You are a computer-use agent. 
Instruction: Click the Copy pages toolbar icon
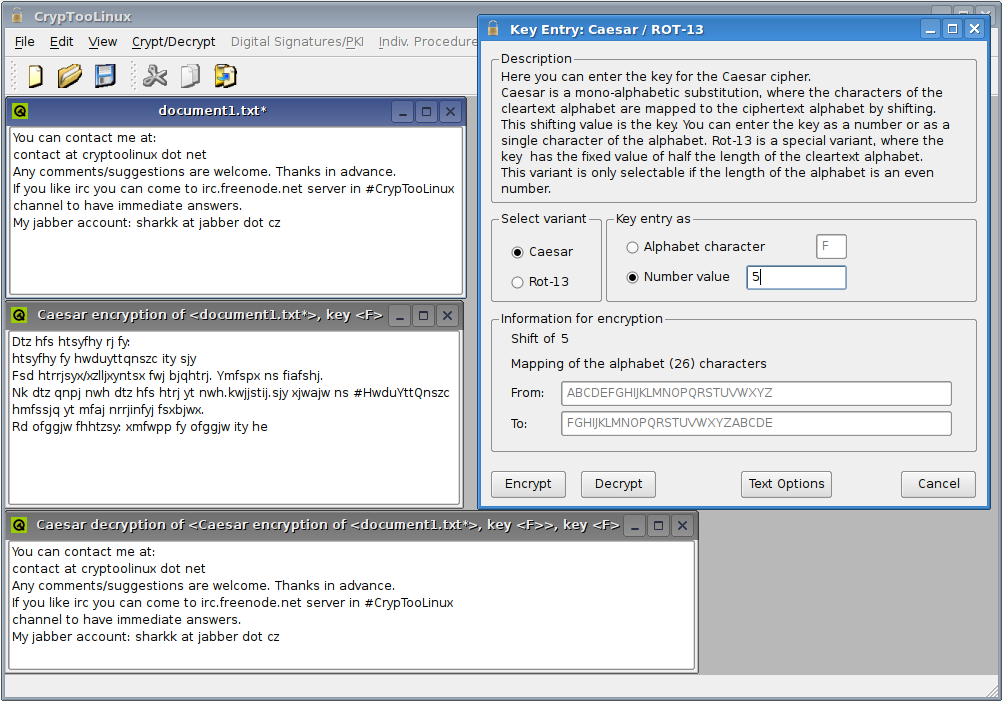190,76
